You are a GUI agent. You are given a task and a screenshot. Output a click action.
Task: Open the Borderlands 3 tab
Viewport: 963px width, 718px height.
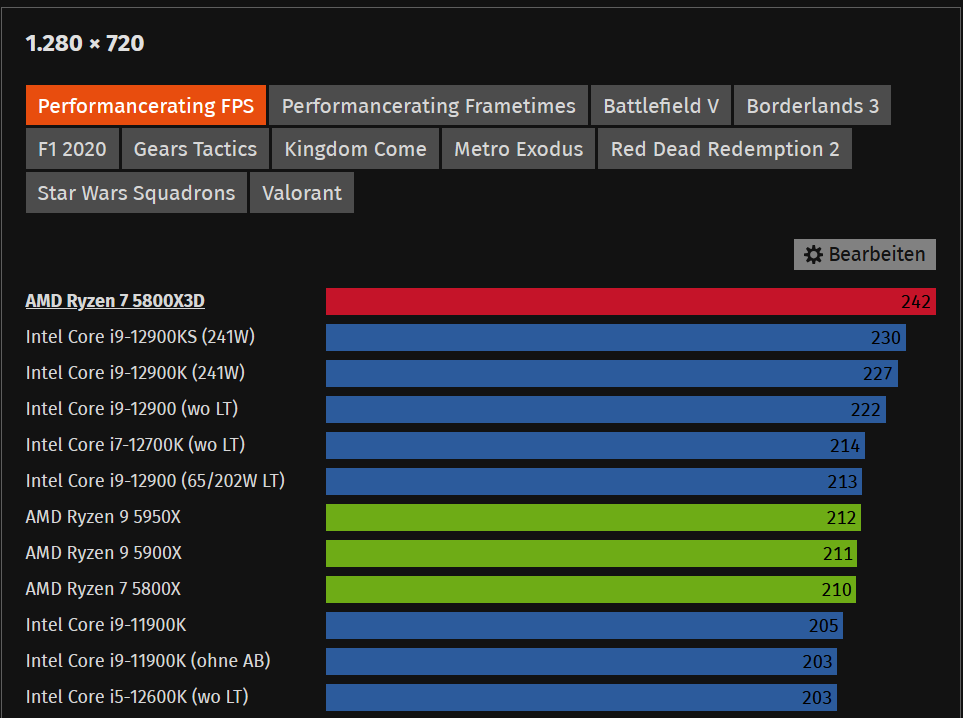click(x=813, y=106)
